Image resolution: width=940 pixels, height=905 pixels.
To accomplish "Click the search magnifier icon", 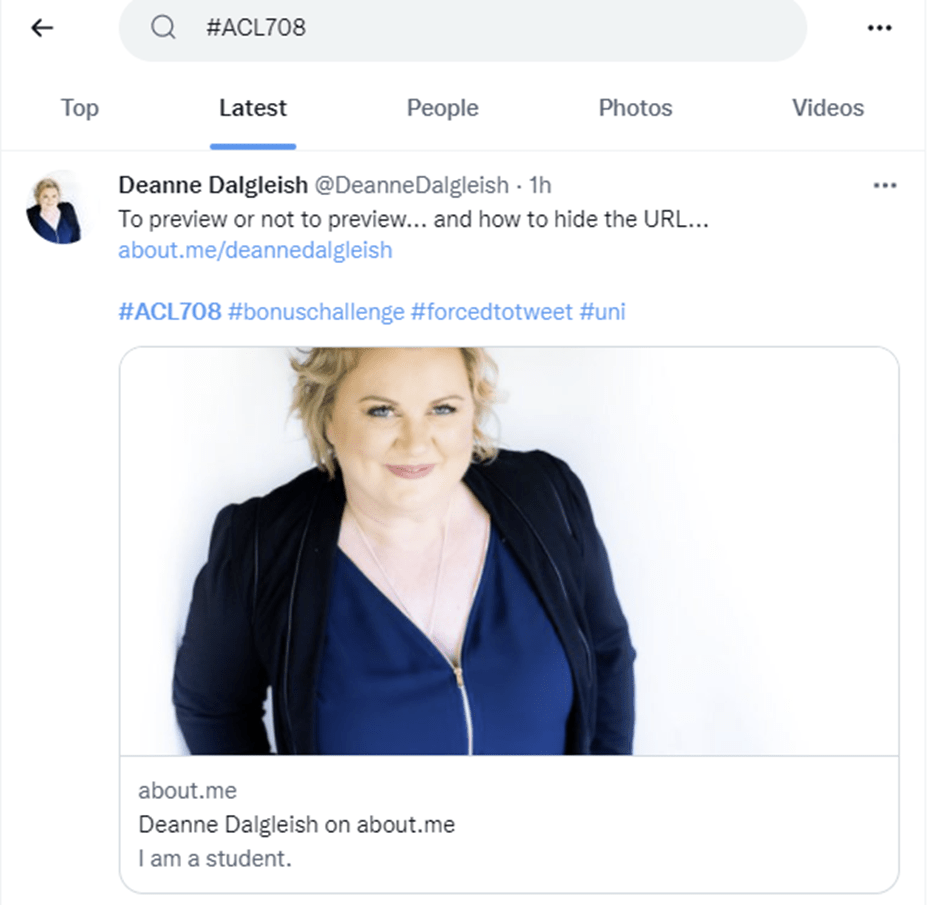I will (163, 28).
